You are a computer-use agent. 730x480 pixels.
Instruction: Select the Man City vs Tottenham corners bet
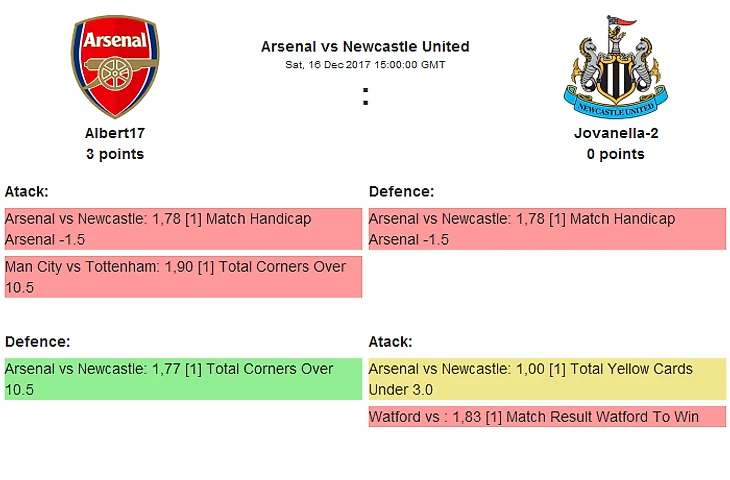point(183,277)
